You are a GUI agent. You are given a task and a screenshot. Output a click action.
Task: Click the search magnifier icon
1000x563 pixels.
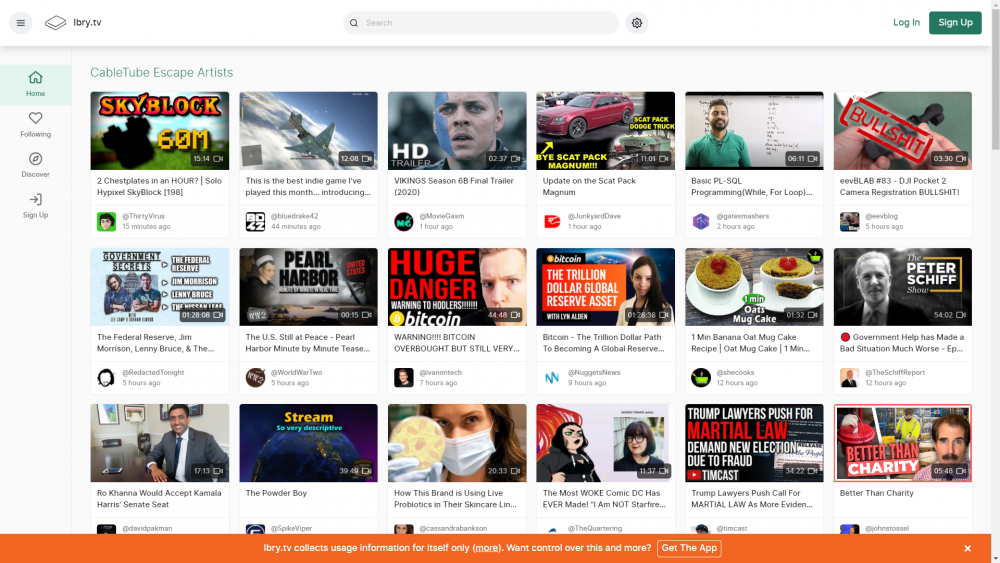pyautogui.click(x=354, y=23)
